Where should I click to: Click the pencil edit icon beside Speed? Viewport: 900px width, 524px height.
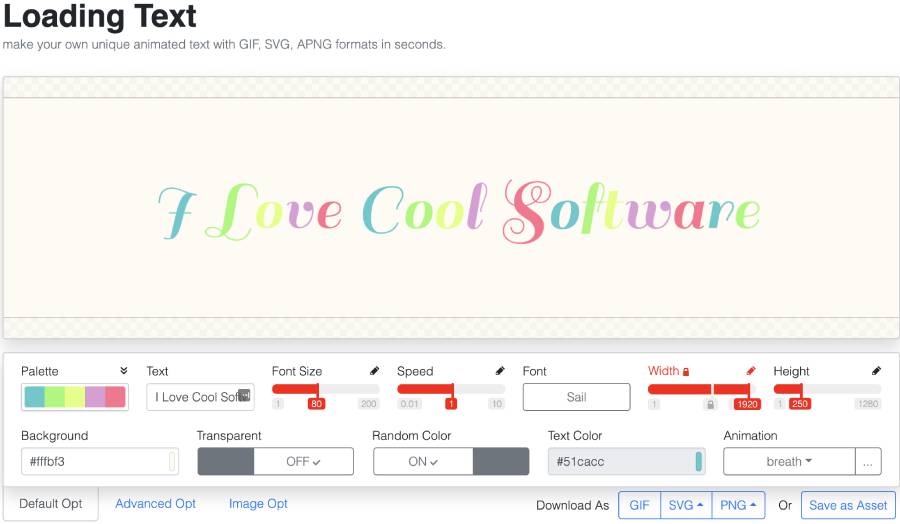tap(500, 371)
